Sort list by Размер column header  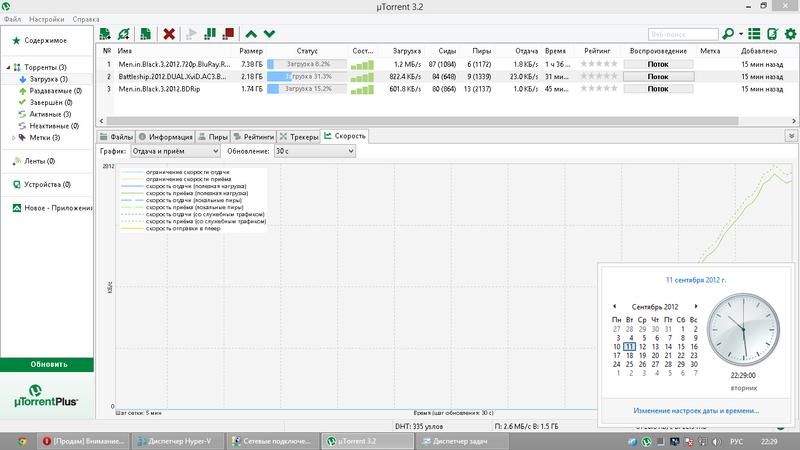[x=251, y=51]
